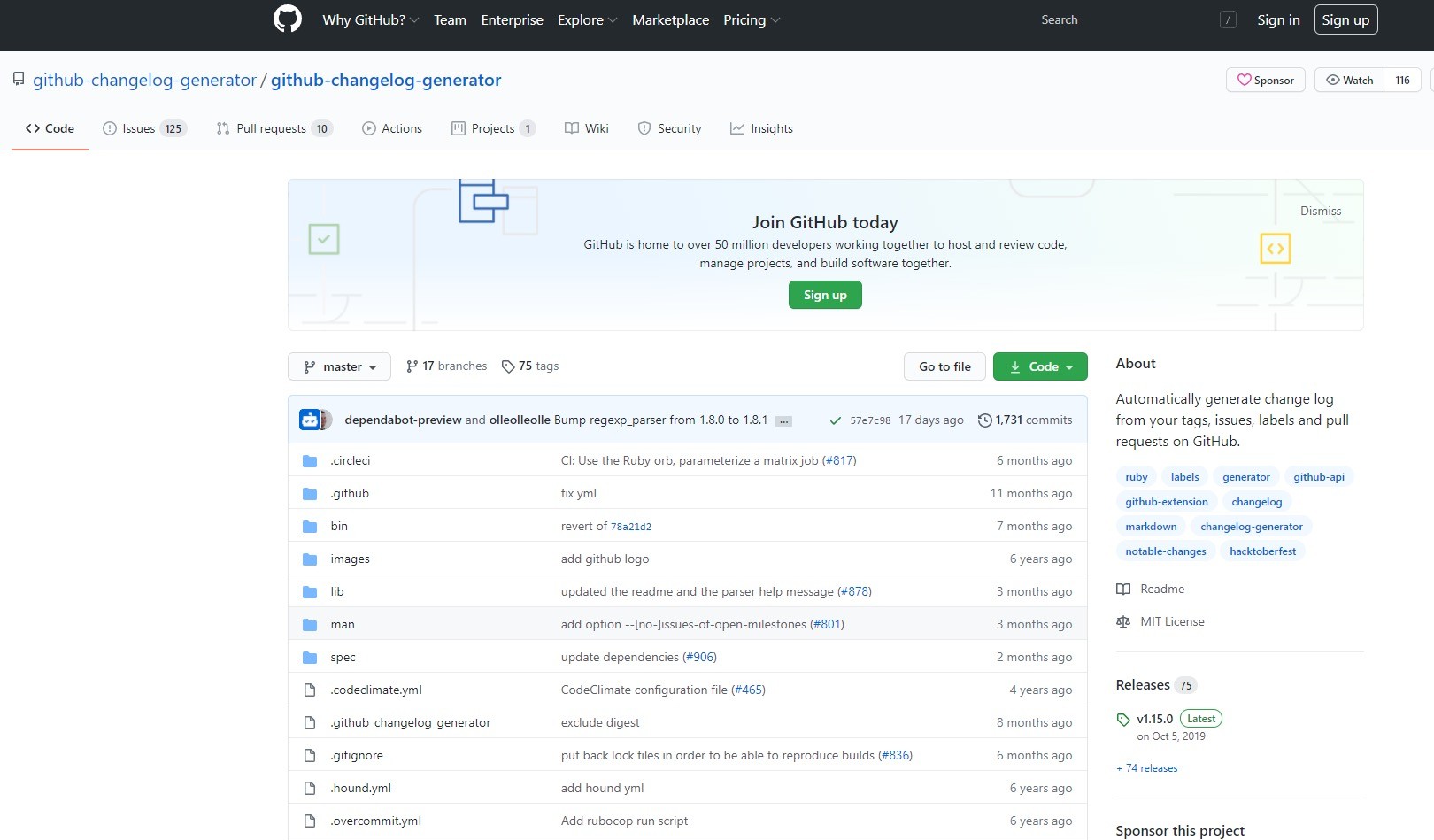Open the + 74 releases link
Screen dimensions: 1434x840
pos(1147,768)
